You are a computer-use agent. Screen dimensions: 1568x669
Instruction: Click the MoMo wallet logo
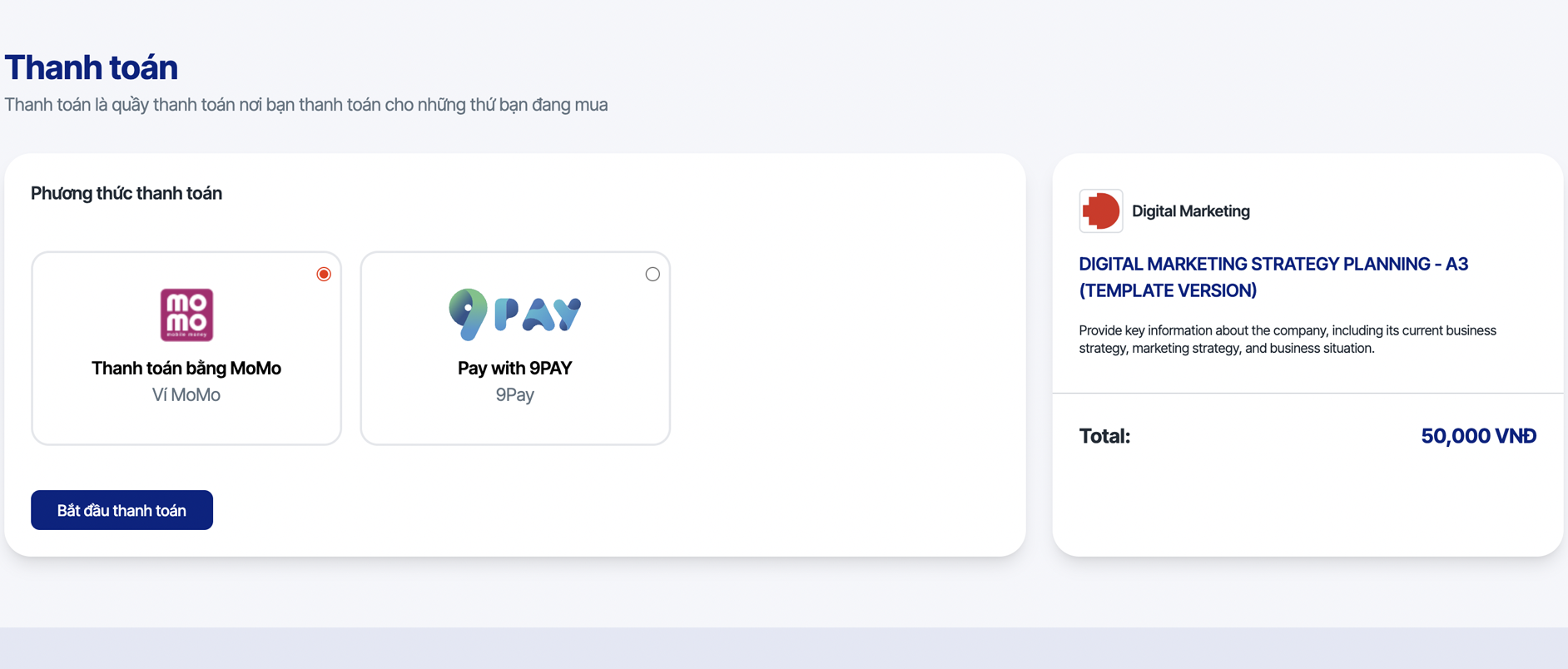click(x=186, y=315)
